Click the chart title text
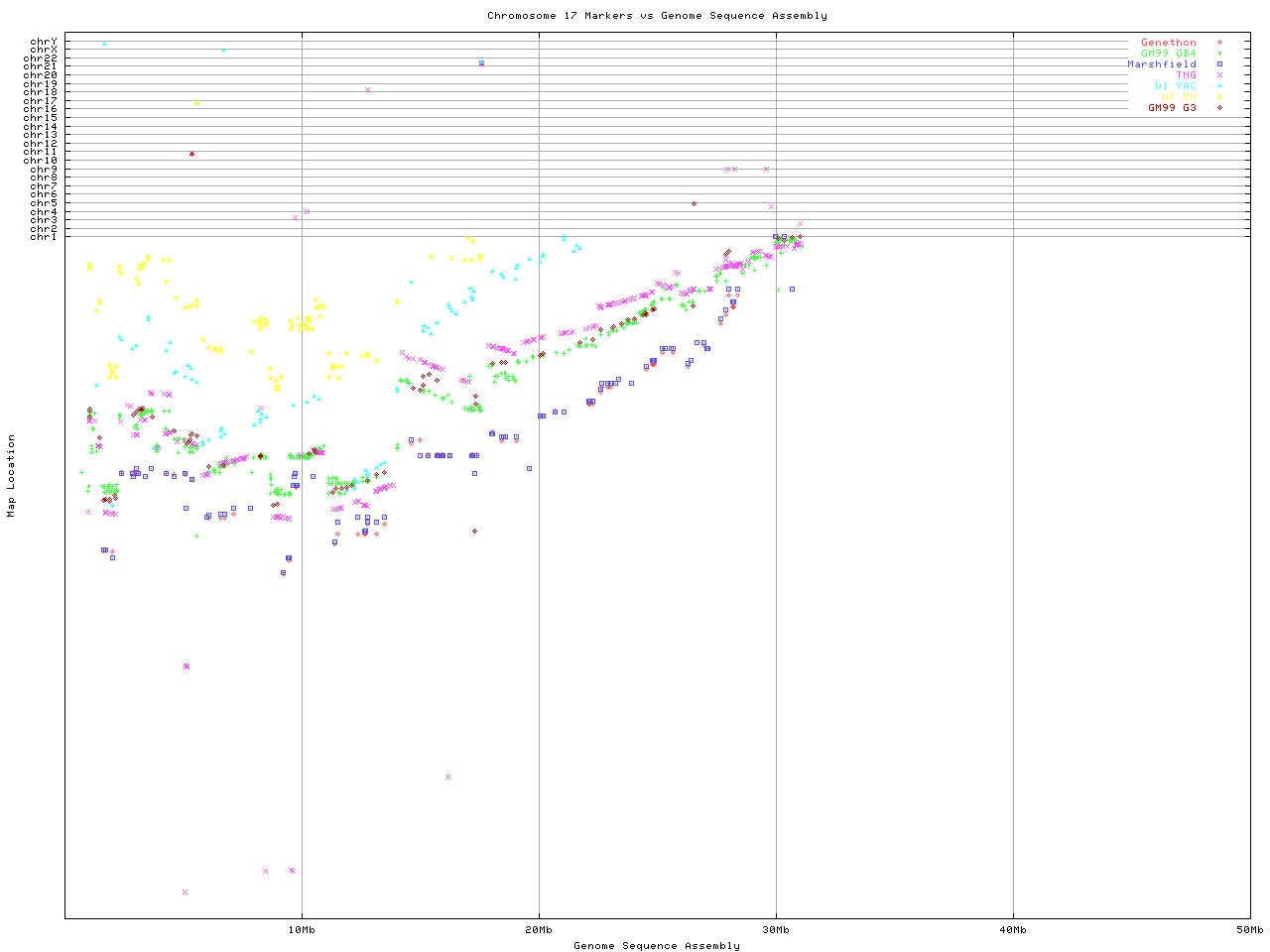1270x952 pixels. tap(657, 16)
